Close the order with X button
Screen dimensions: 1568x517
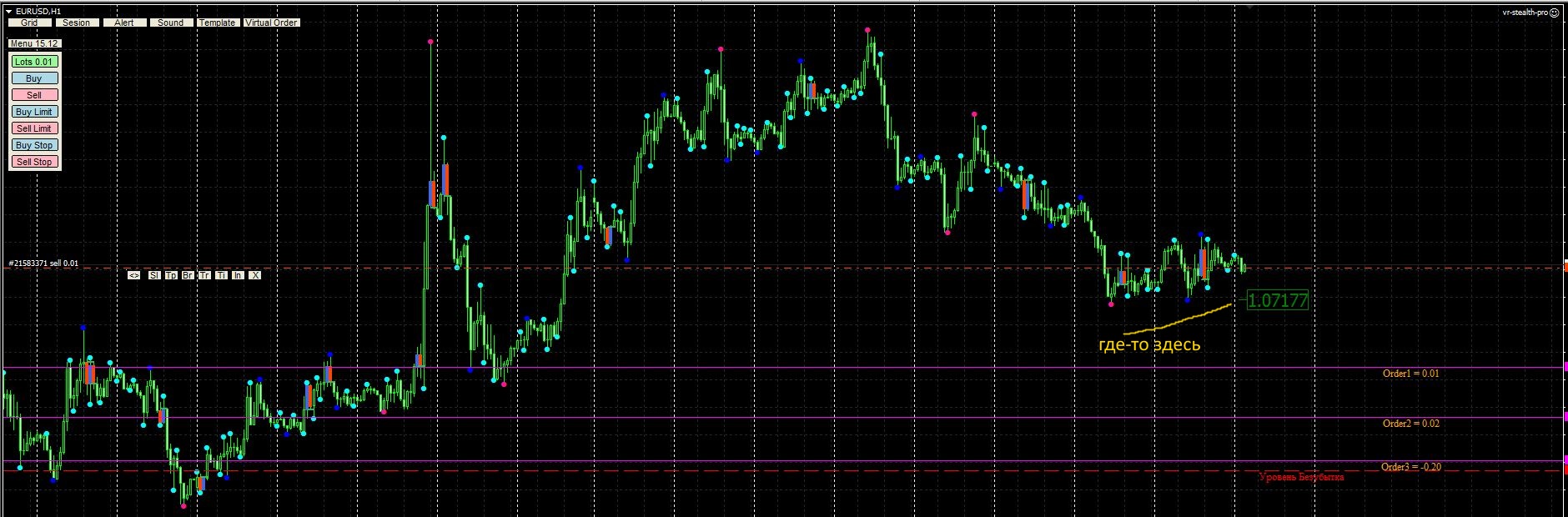255,275
